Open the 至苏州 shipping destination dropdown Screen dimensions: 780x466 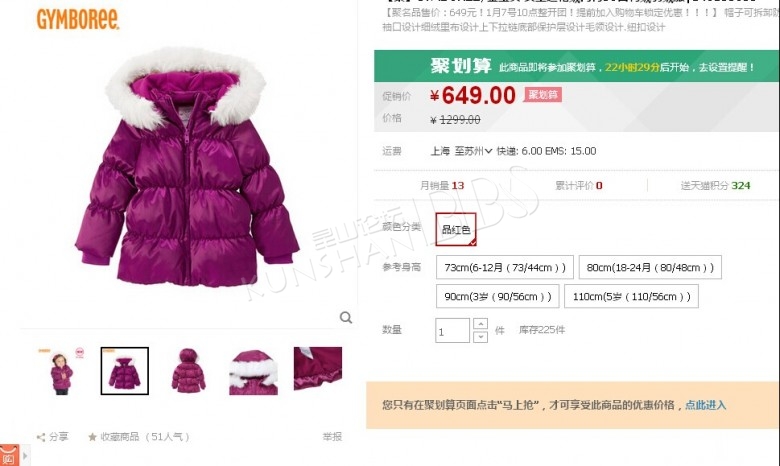(x=473, y=151)
